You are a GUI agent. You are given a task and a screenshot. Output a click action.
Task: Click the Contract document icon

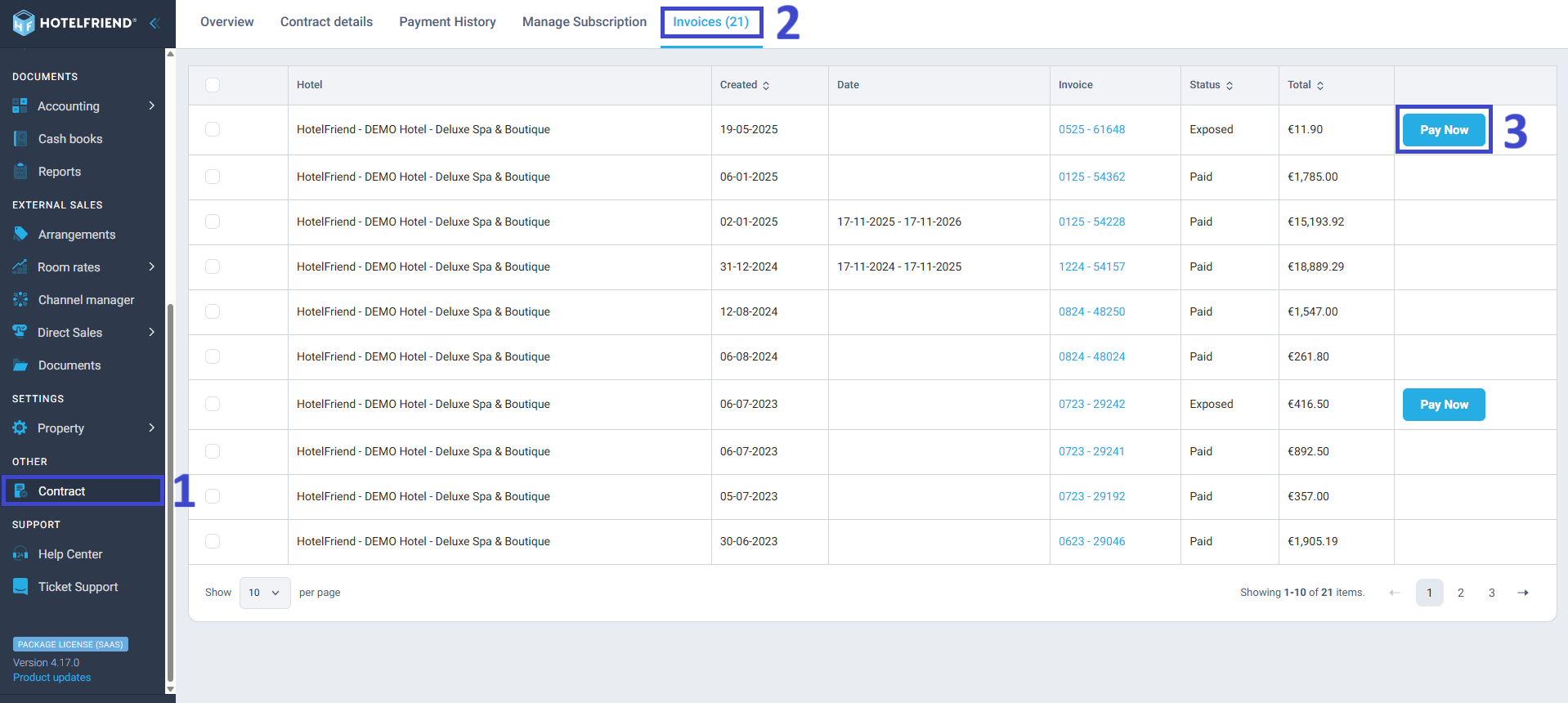(x=20, y=490)
